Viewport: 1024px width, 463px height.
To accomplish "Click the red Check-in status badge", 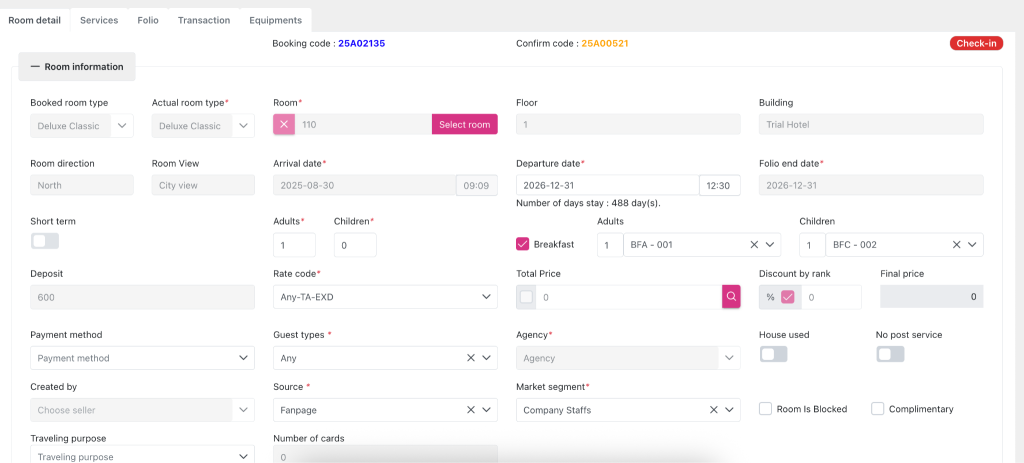I will pyautogui.click(x=976, y=44).
